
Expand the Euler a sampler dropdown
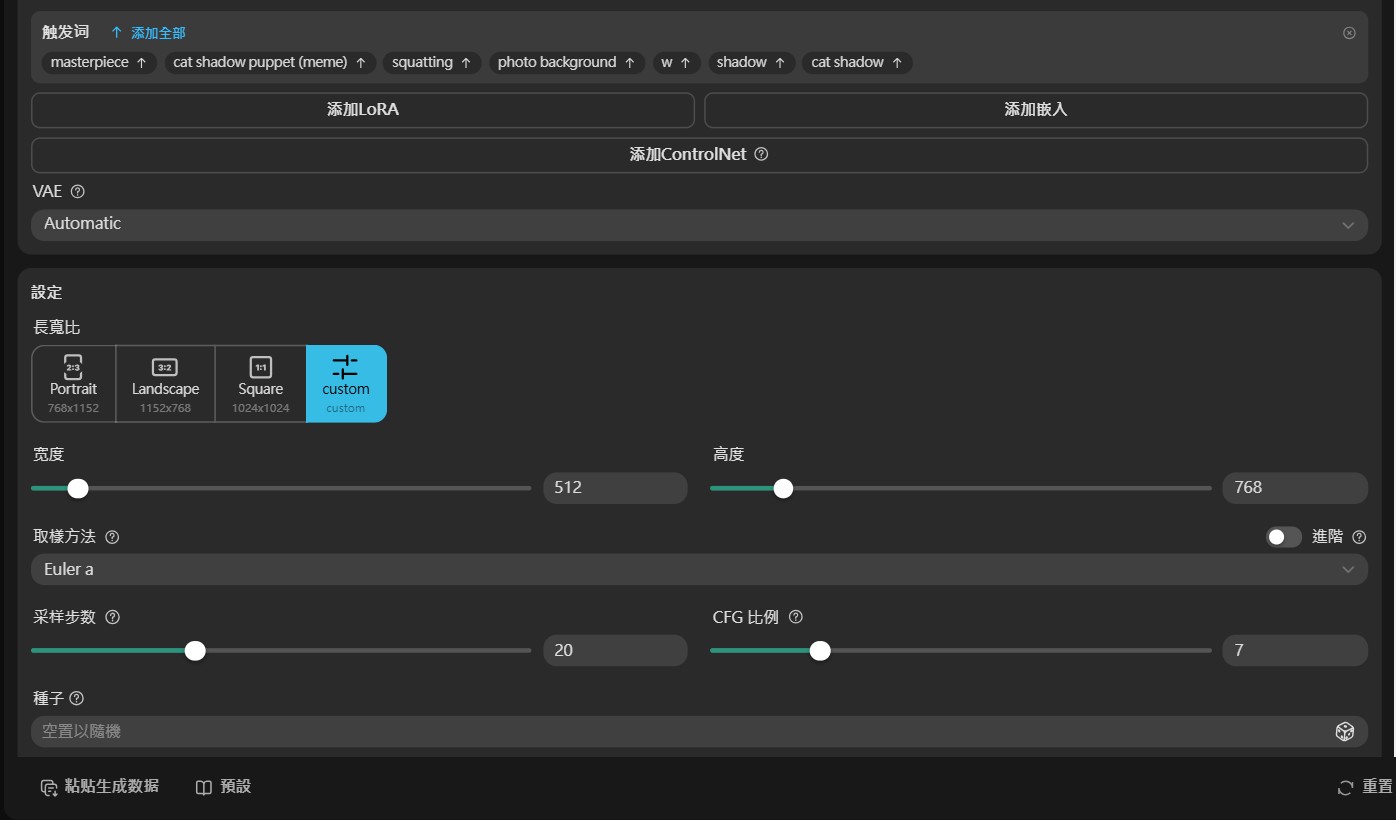click(699, 570)
